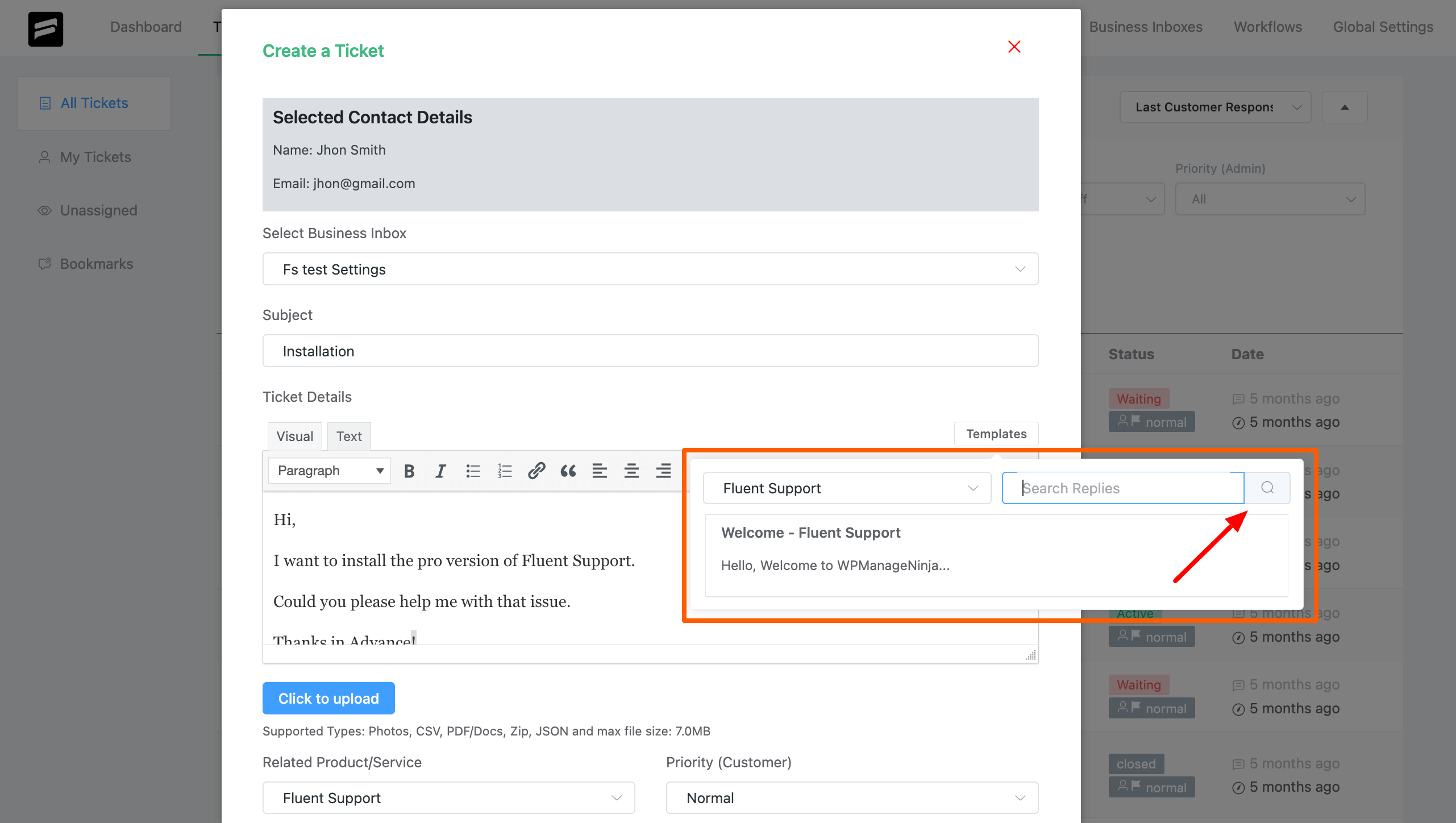
Task: Click the Search Replies magnifier icon
Action: pyautogui.click(x=1267, y=488)
